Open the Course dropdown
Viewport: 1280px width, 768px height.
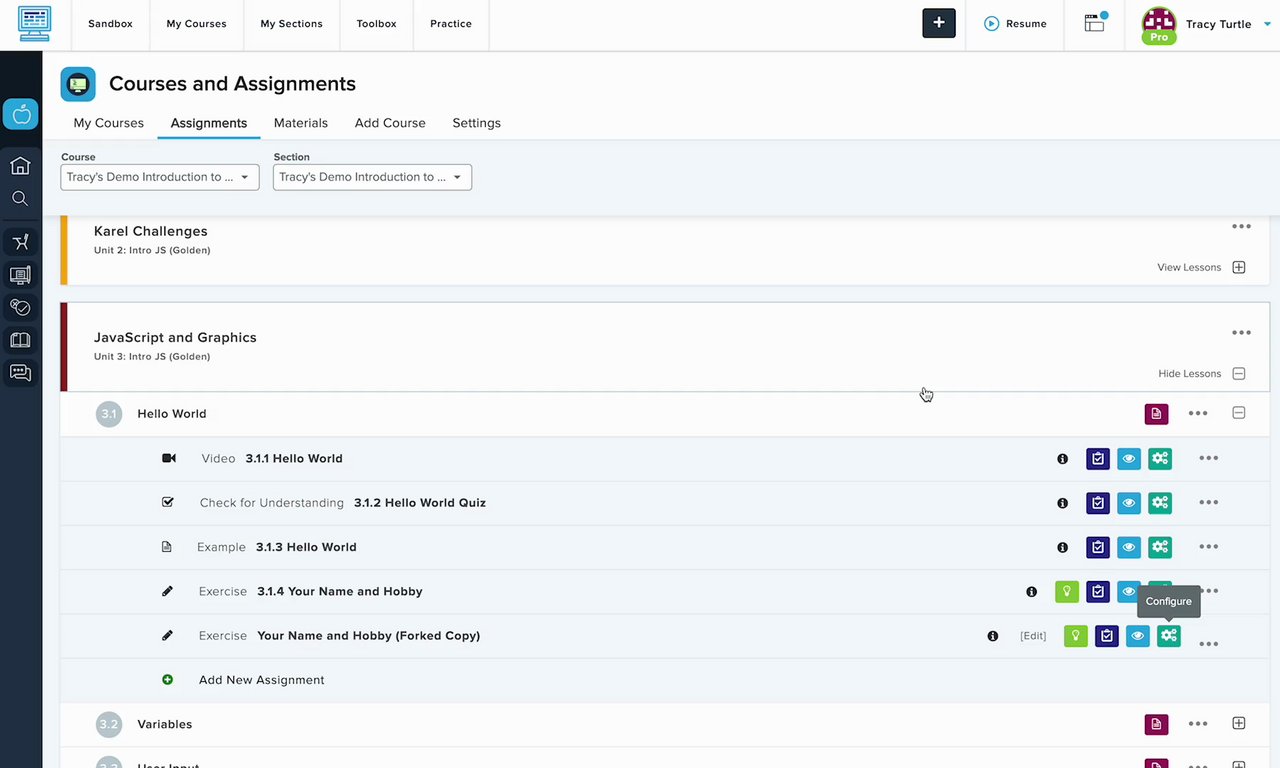coord(160,177)
